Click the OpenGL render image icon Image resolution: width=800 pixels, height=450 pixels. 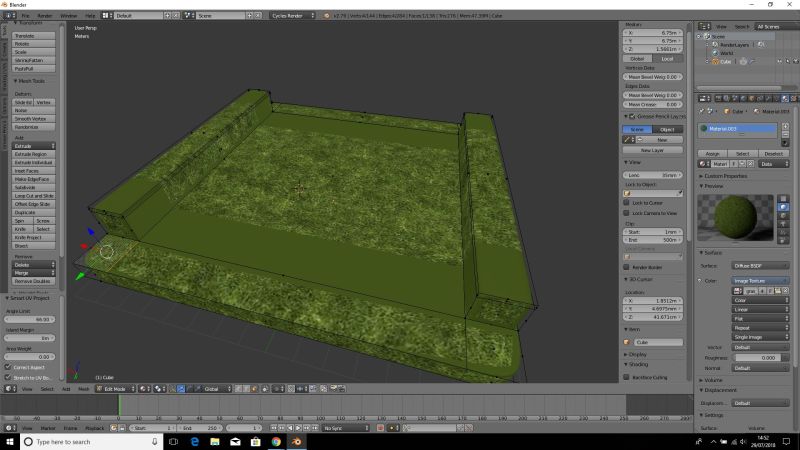click(334, 389)
